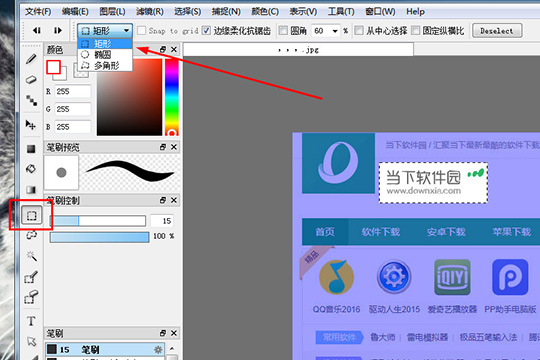Open the rounded corner 60 percent dropdown

tap(335, 31)
